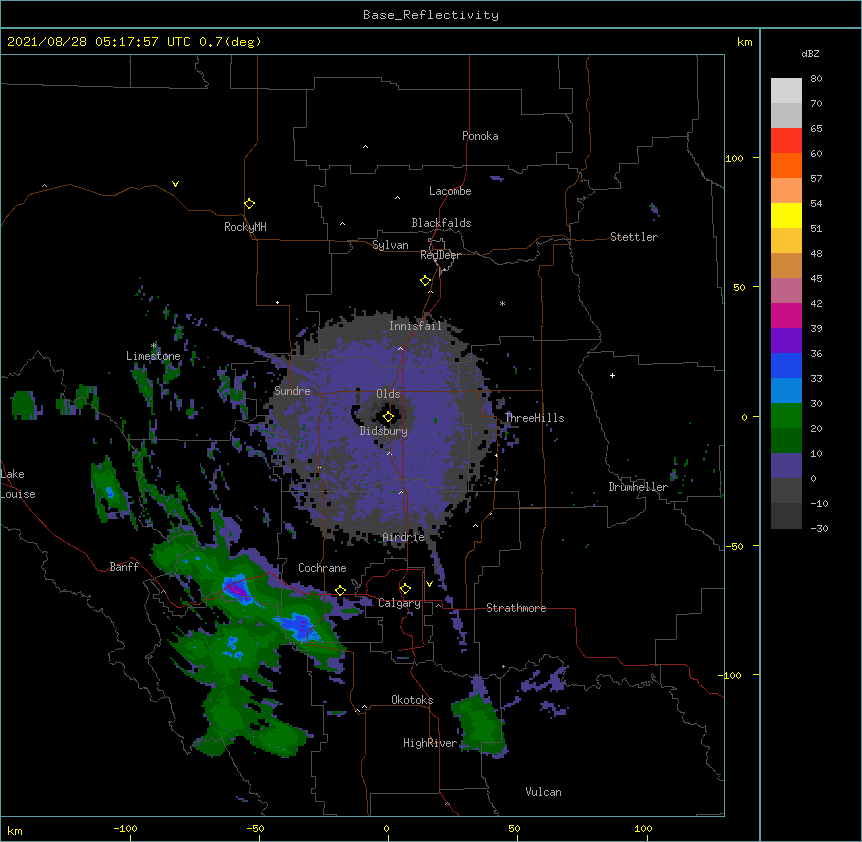Click the HighRiver label
Viewport: 862px width, 842px height.
[x=430, y=743]
